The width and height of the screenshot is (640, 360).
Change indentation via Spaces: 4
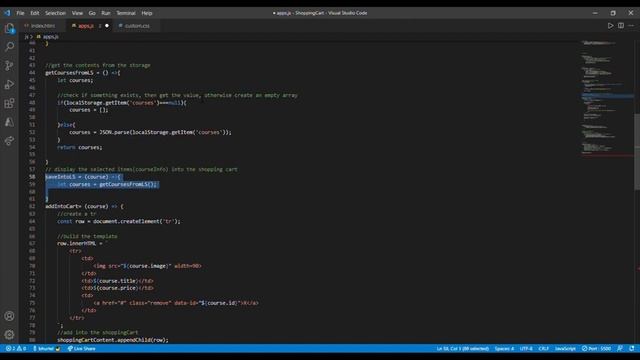(x=504, y=349)
